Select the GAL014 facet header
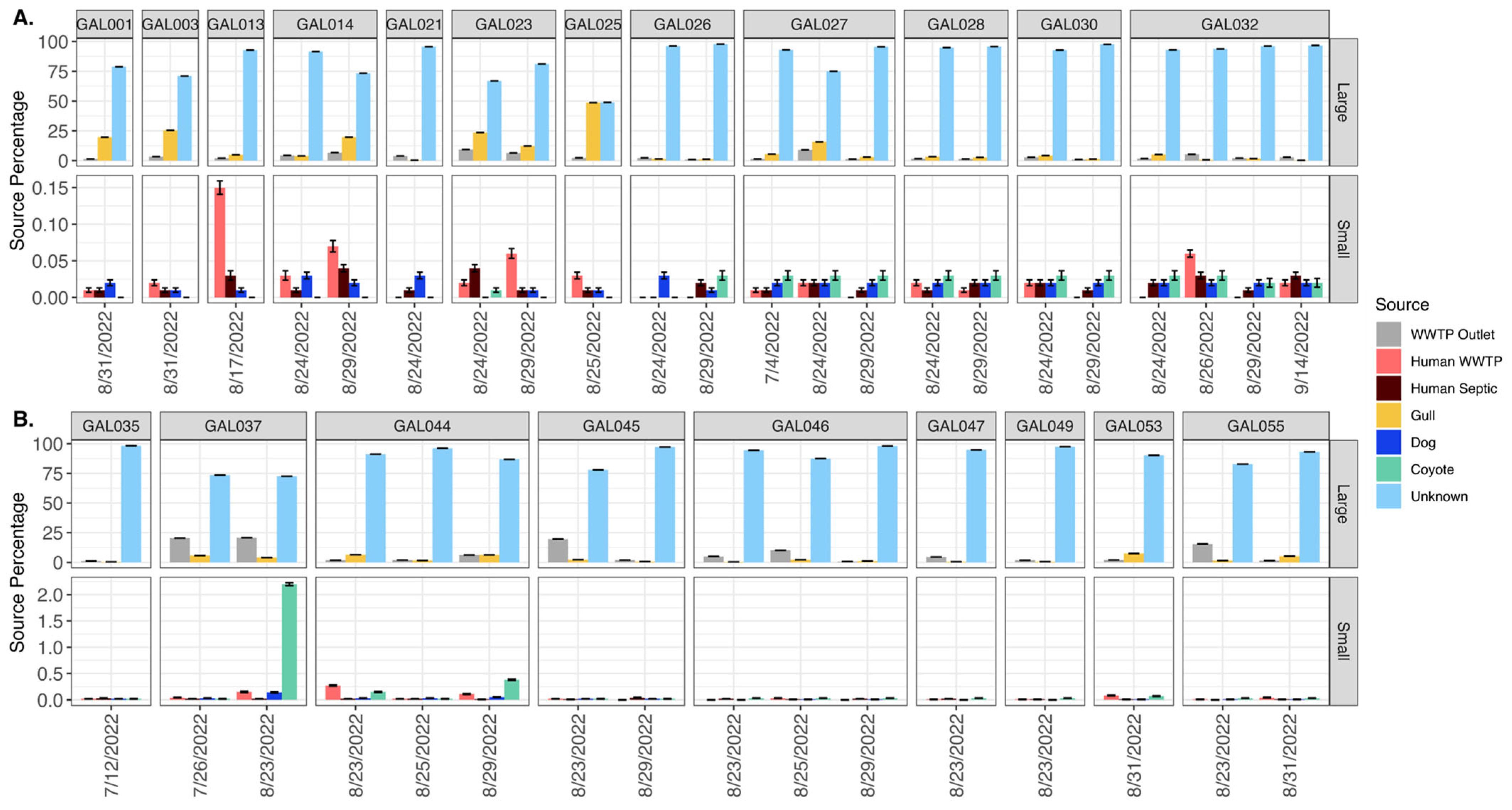1512x810 pixels. (x=325, y=24)
